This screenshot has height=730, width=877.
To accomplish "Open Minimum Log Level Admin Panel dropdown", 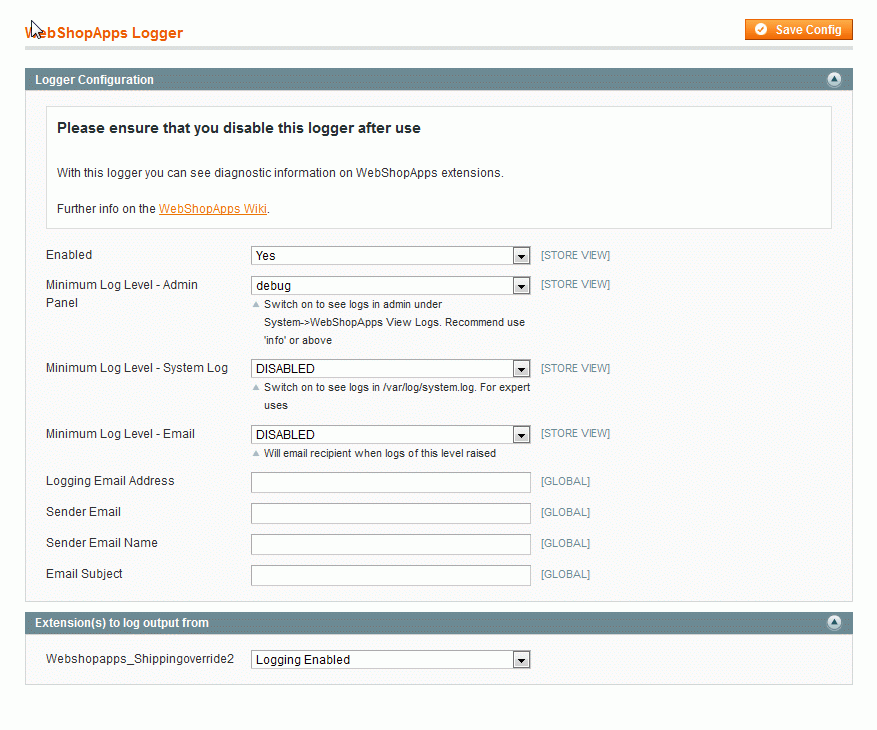I will (x=390, y=286).
